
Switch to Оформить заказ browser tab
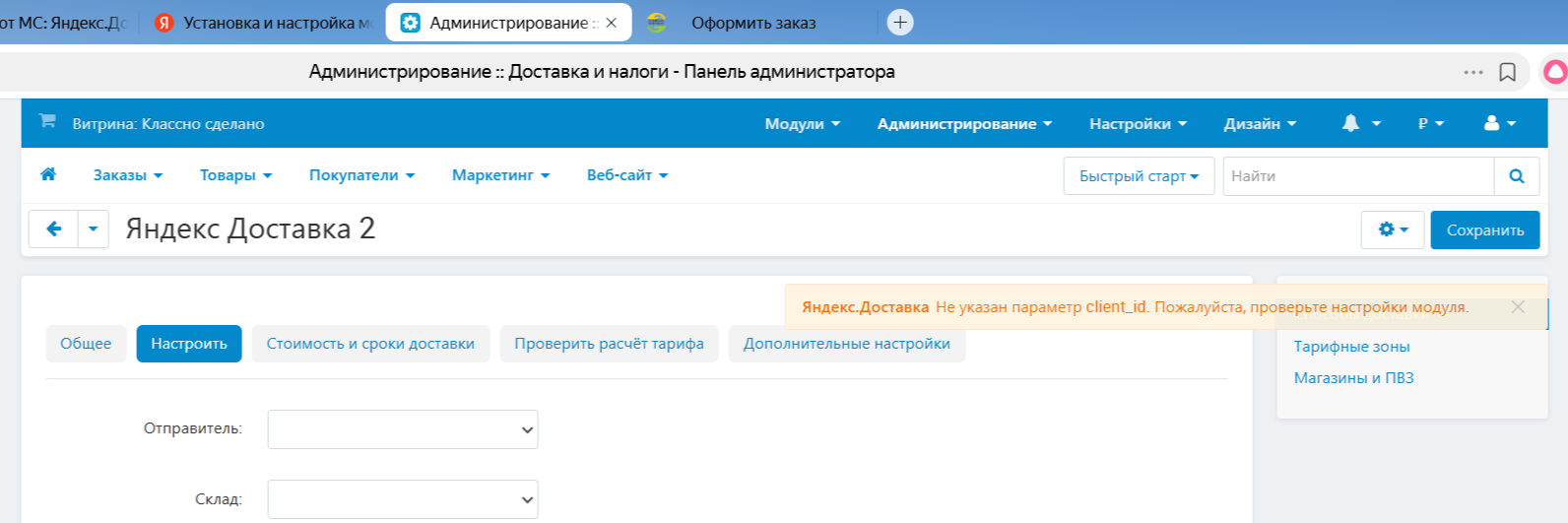coord(753,23)
